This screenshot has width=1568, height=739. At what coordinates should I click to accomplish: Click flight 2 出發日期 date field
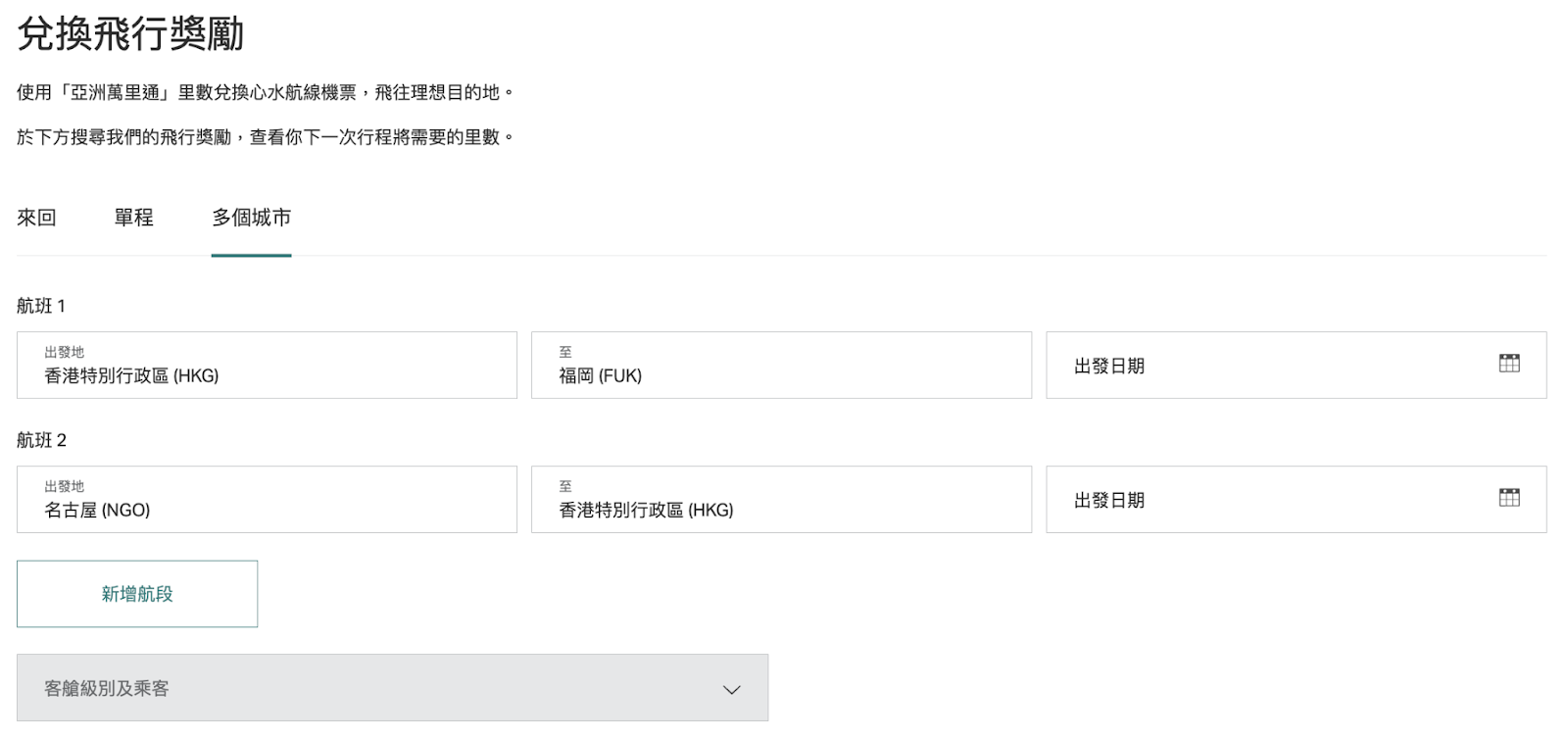[x=1297, y=500]
